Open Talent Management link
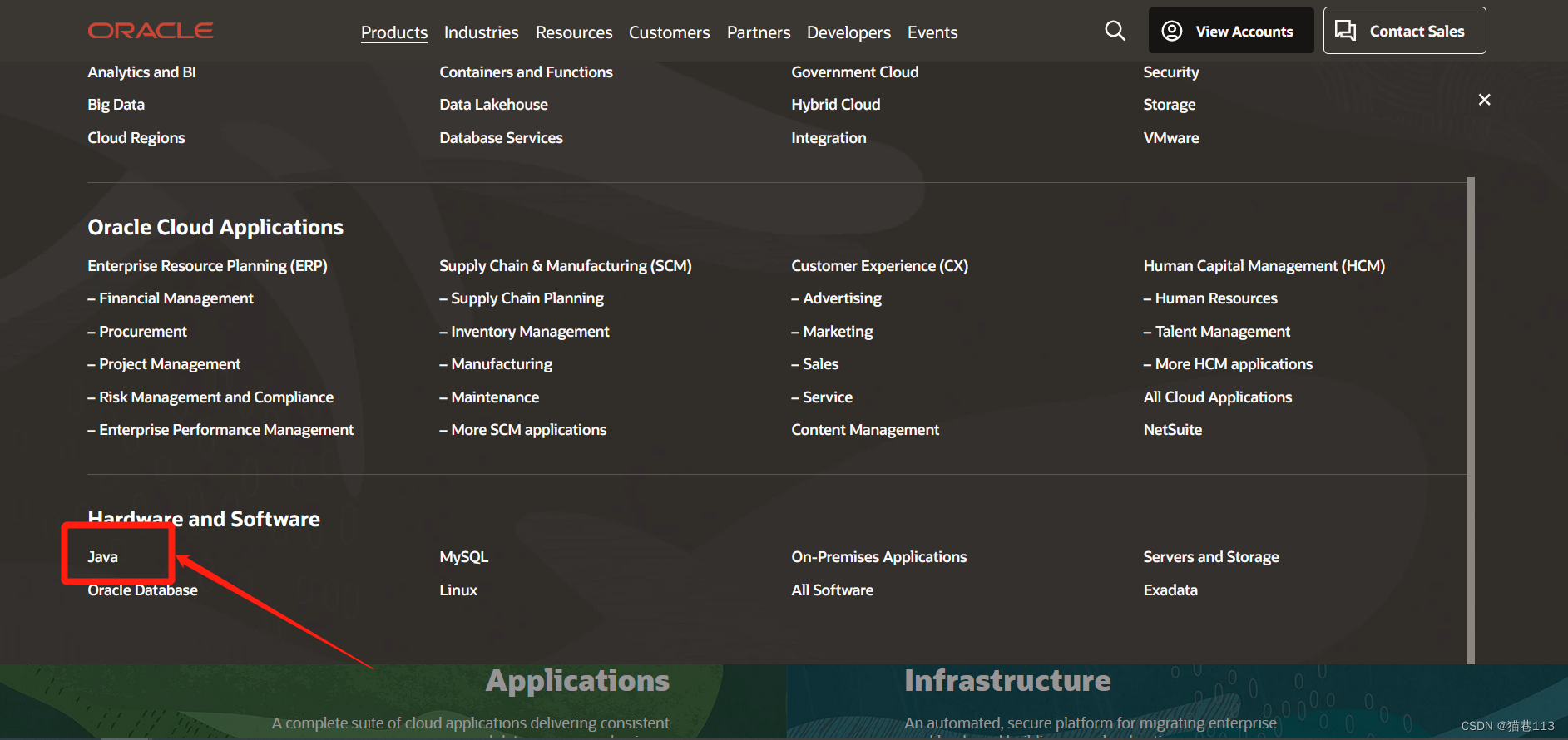 pos(1217,332)
